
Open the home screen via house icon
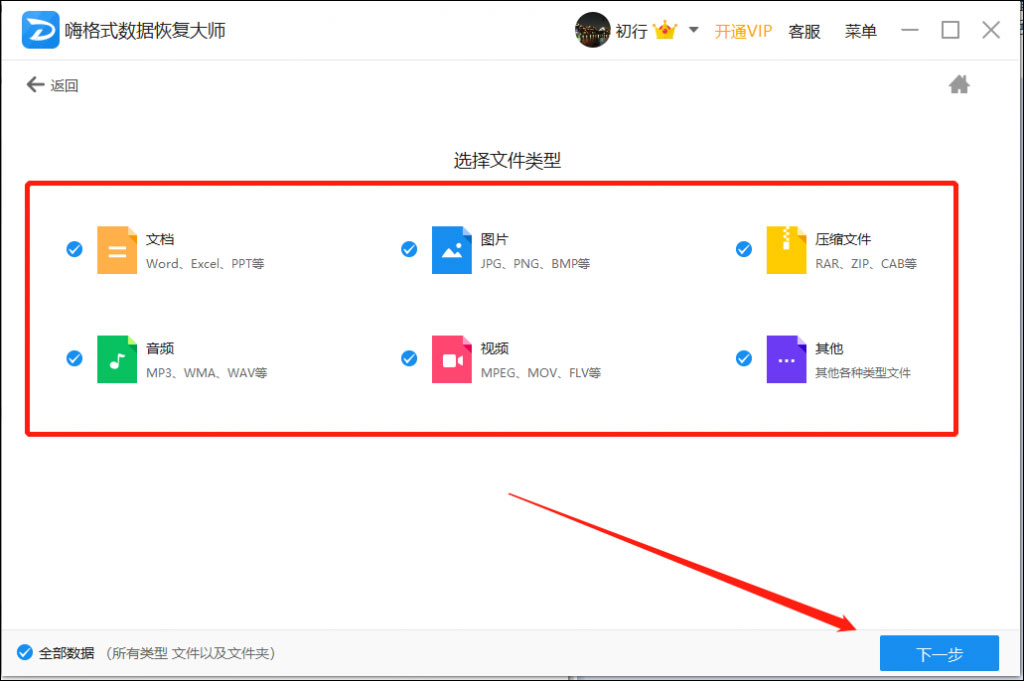coord(959,84)
